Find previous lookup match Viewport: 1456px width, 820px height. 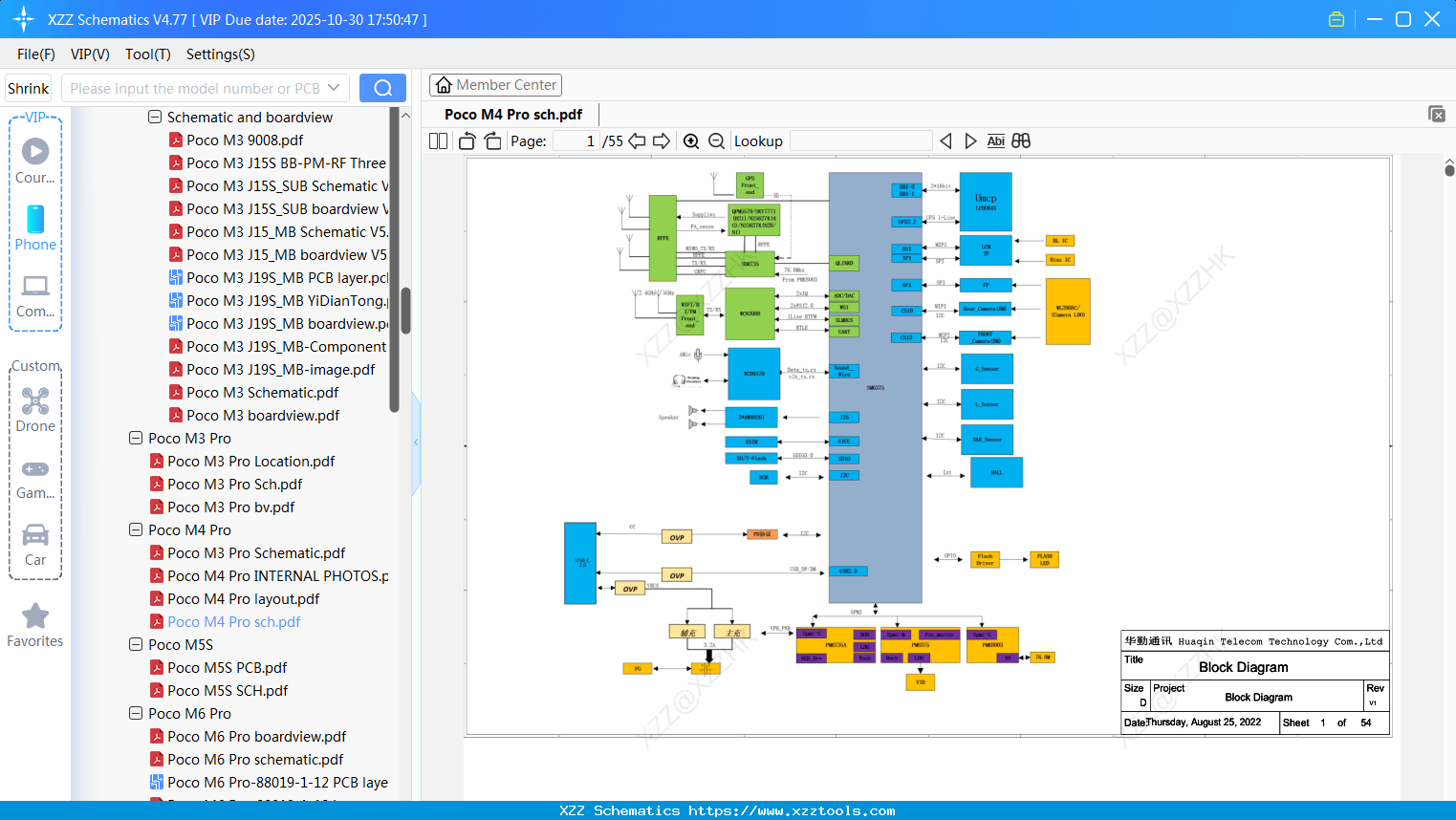[x=945, y=141]
